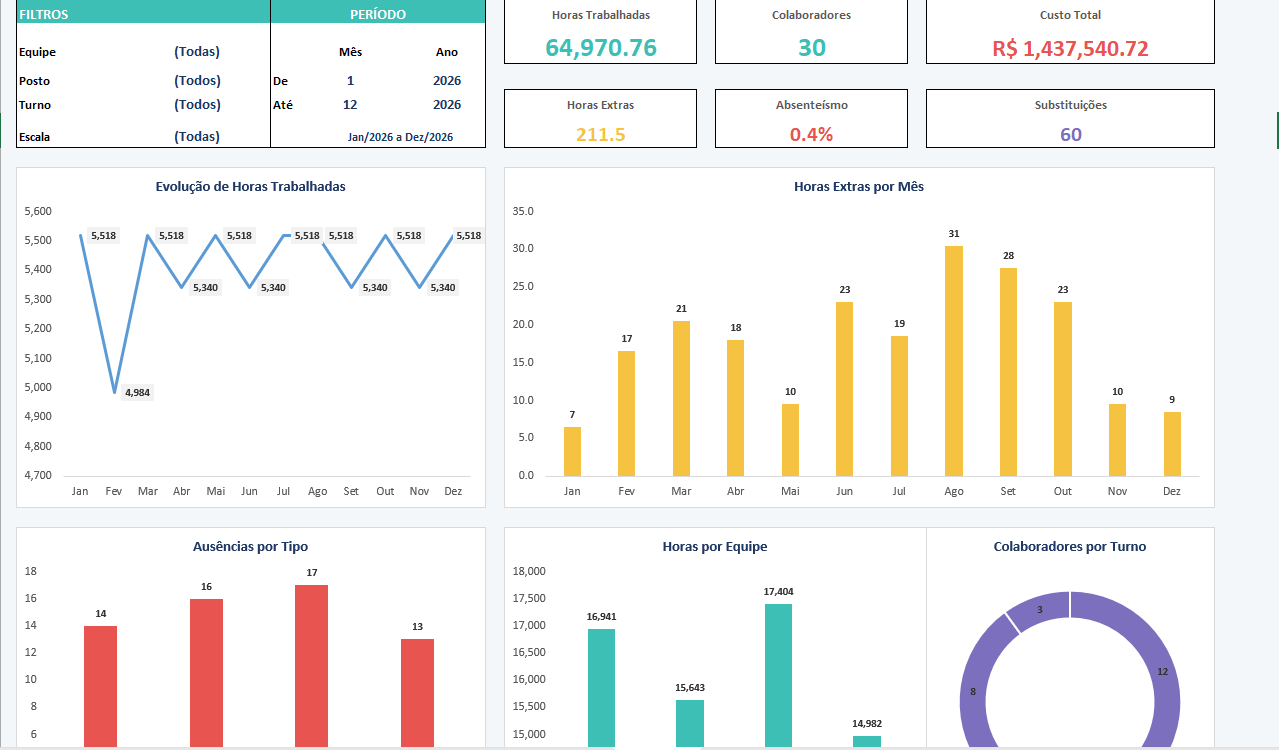
Task: Select the Turno filter value (Todos)
Action: click(x=197, y=104)
